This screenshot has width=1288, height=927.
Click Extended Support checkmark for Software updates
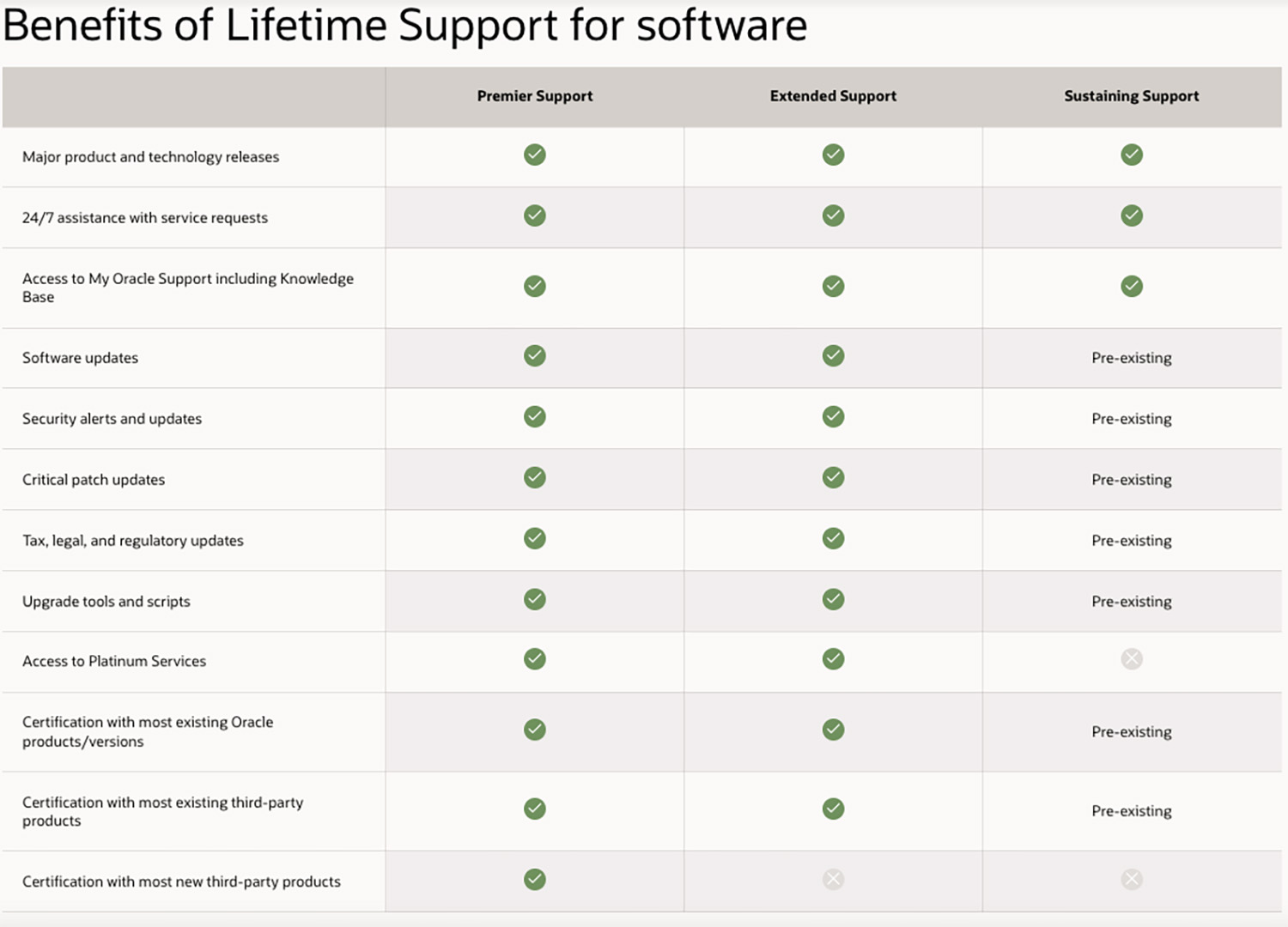[x=833, y=355]
